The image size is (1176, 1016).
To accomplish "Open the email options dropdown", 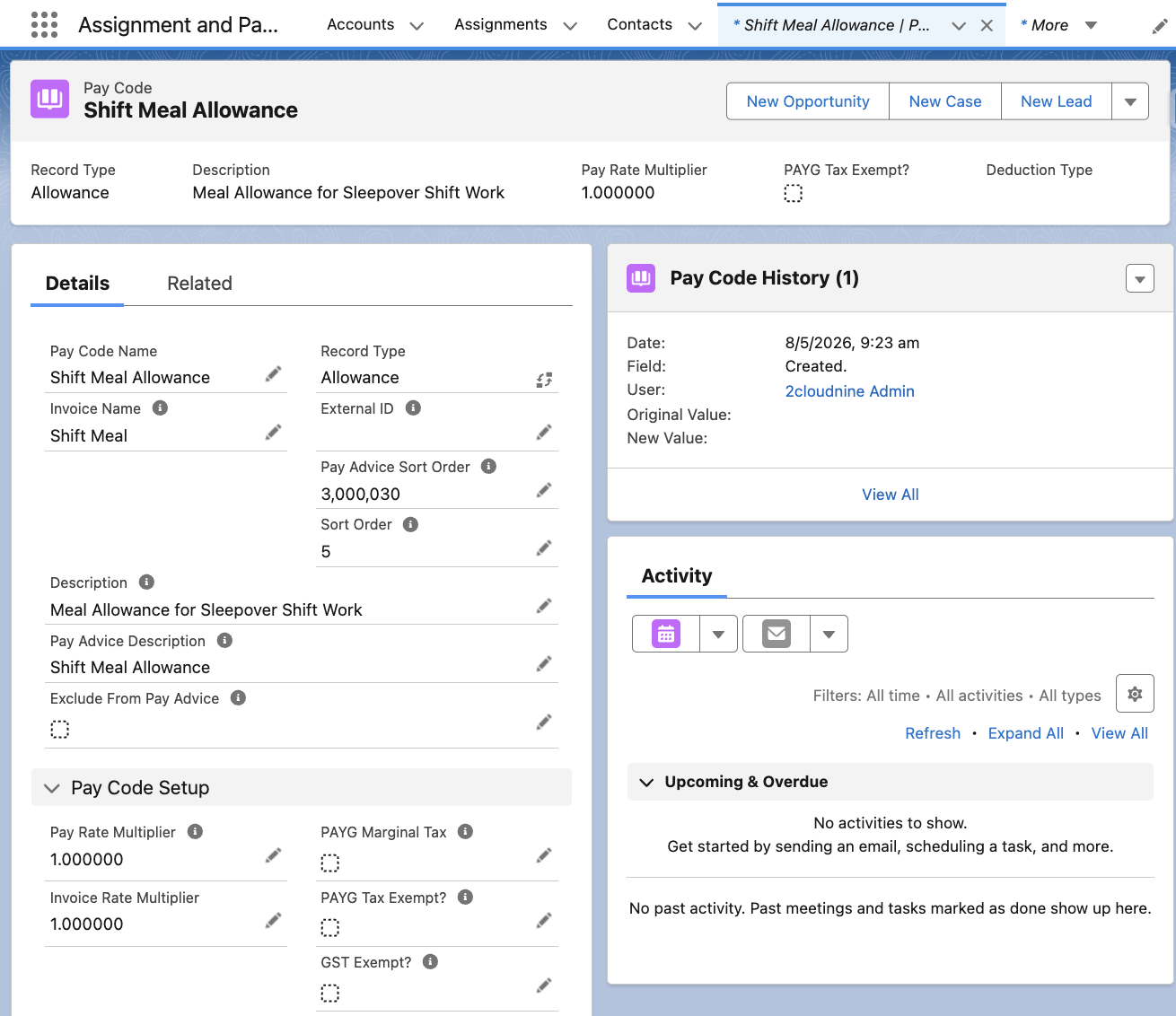I will click(829, 634).
